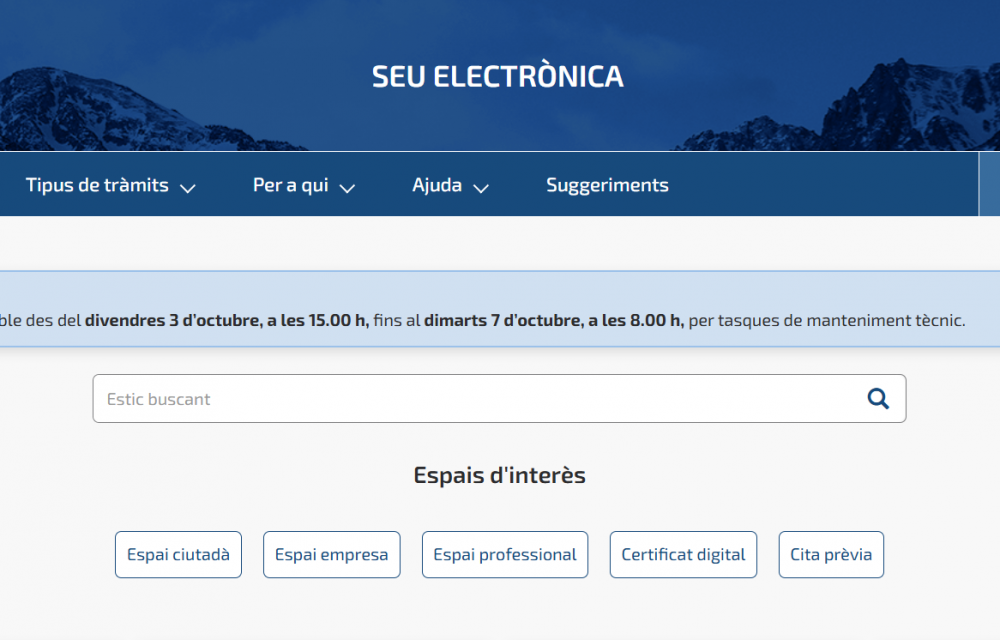This screenshot has width=1000, height=640.
Task: Open the Certificat digital button
Action: [x=683, y=555]
